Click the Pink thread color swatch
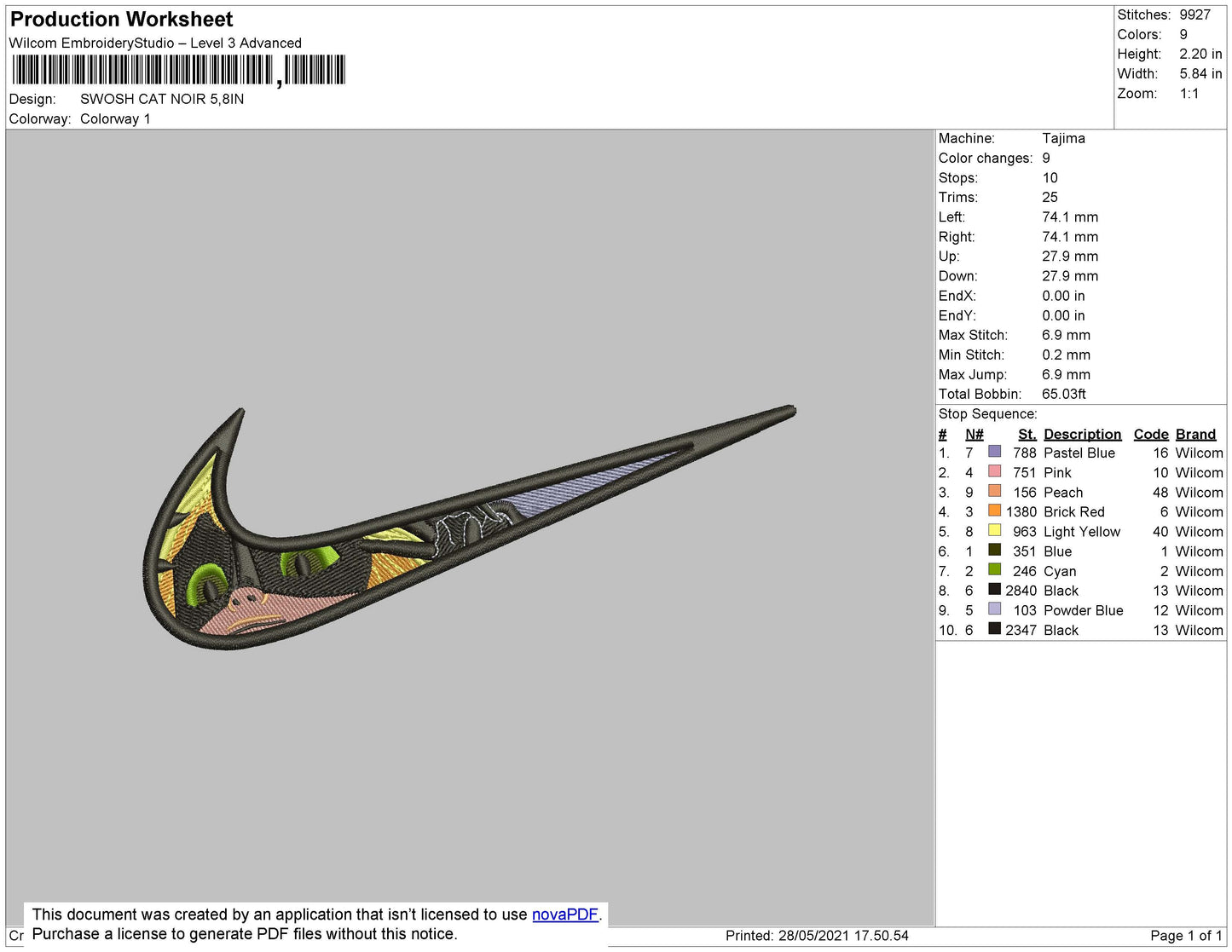The height and width of the screenshot is (952, 1232). click(994, 471)
